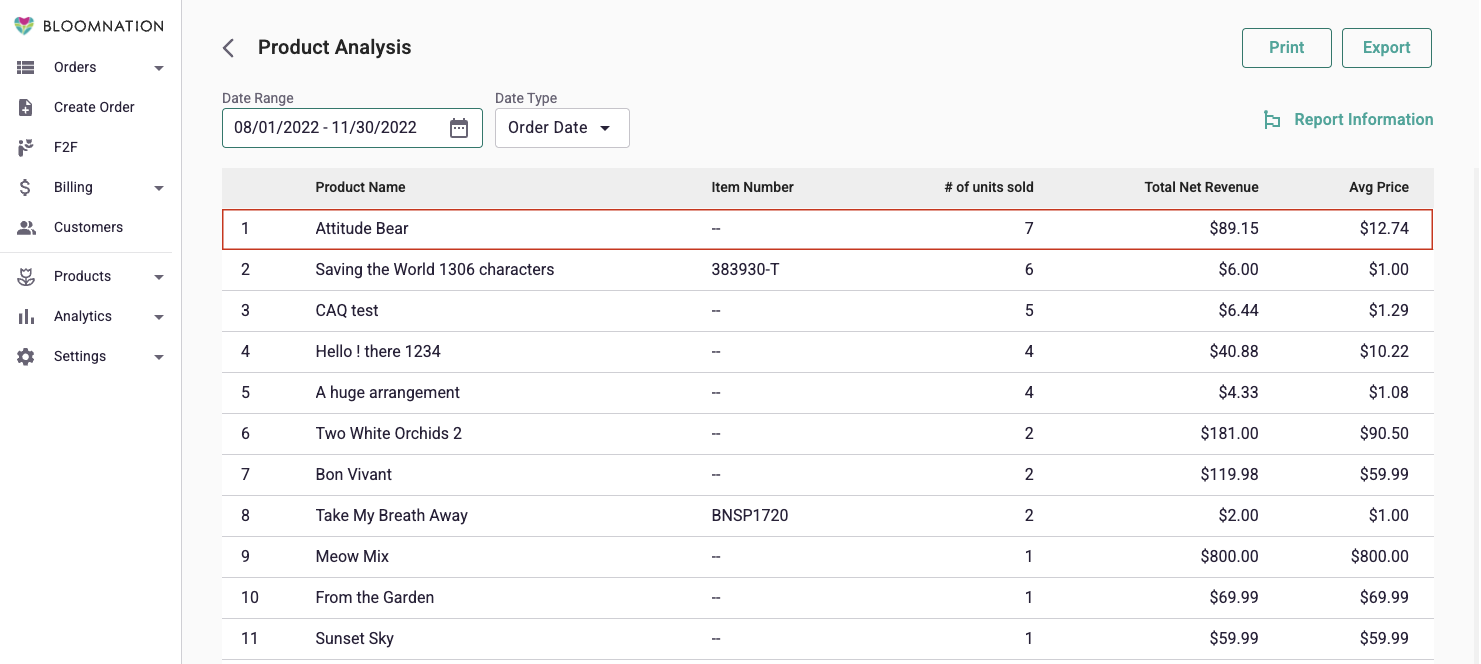
Task: Open the Billing menu entry
Action: coord(75,187)
